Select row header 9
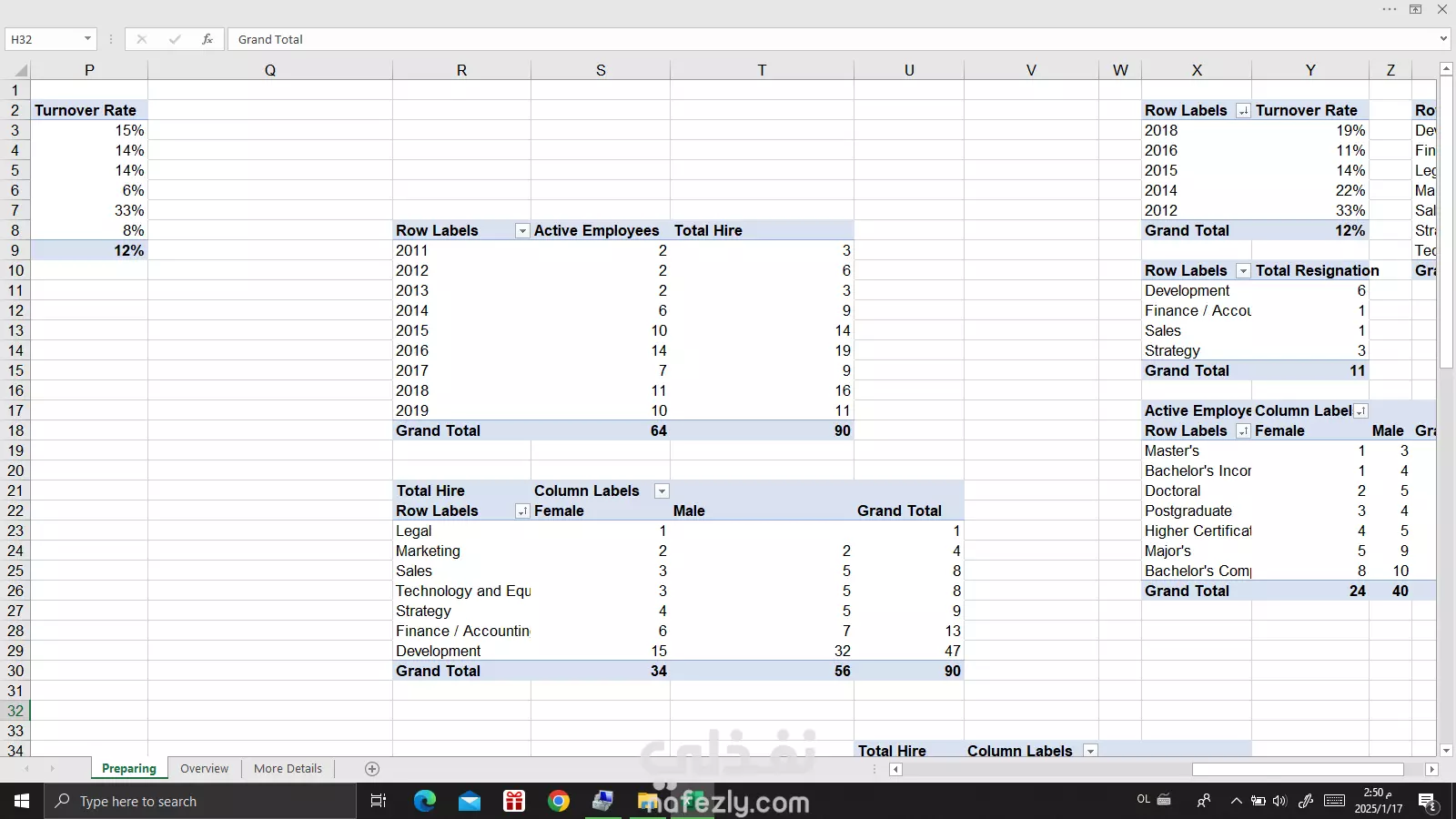 (x=15, y=250)
